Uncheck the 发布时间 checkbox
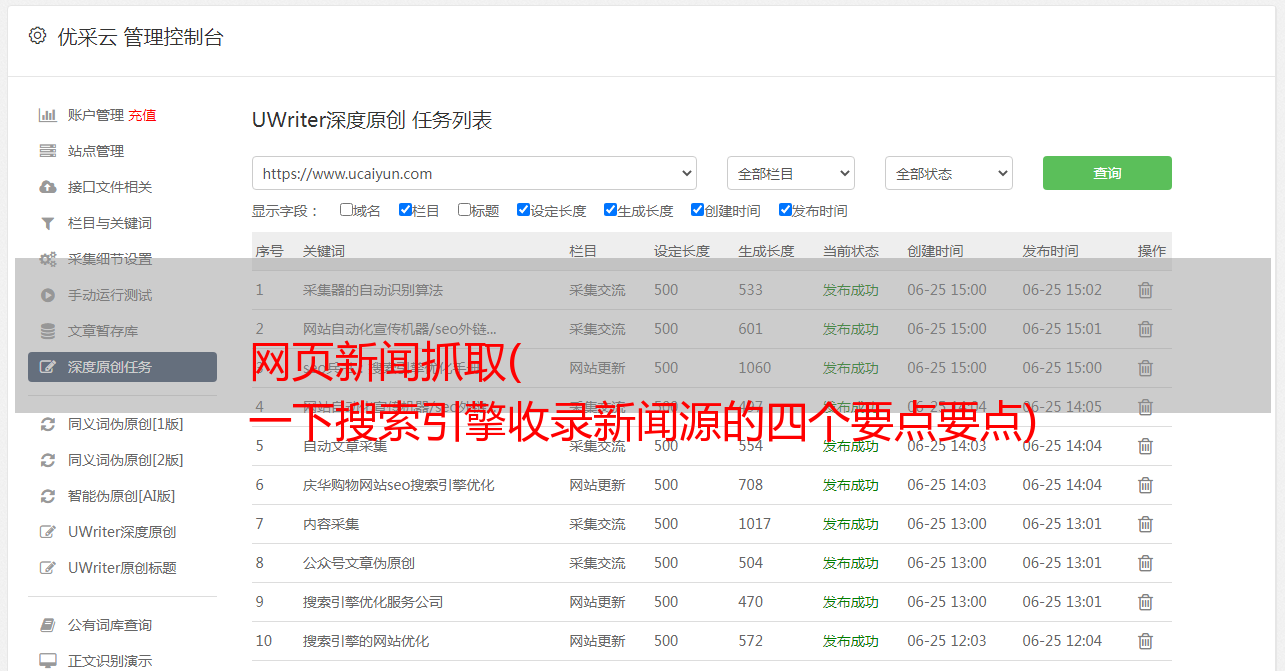The height and width of the screenshot is (671, 1285). pyautogui.click(x=785, y=210)
